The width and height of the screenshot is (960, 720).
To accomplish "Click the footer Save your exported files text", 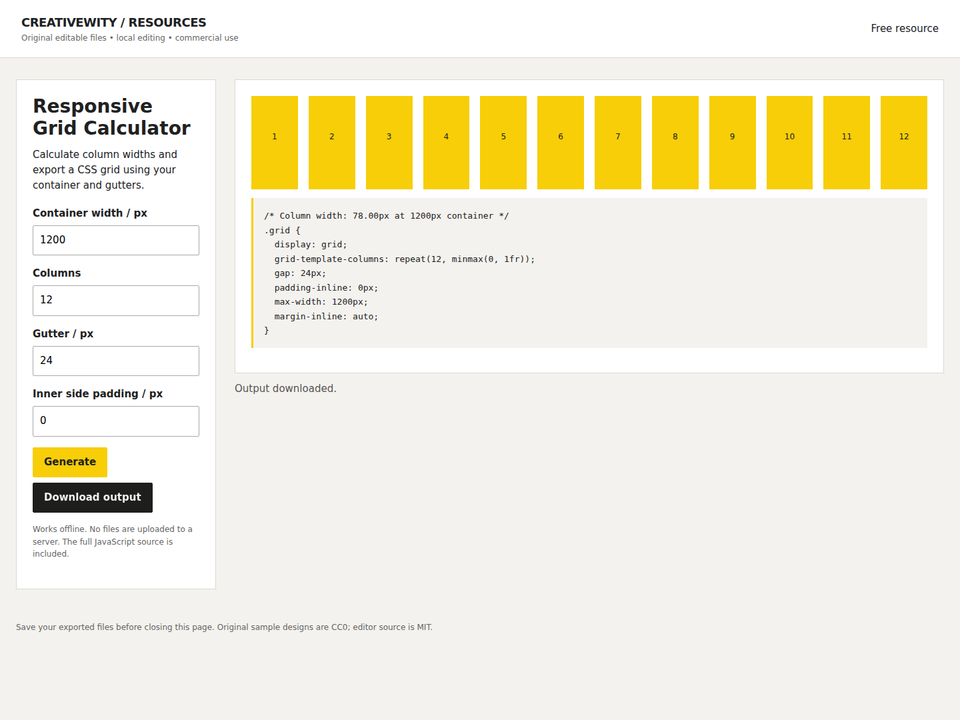I will [224, 627].
